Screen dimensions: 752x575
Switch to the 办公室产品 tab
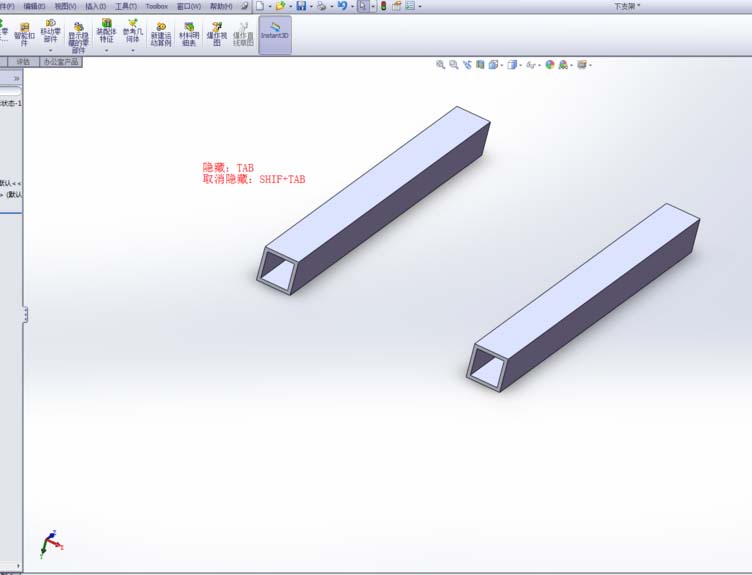click(60, 62)
